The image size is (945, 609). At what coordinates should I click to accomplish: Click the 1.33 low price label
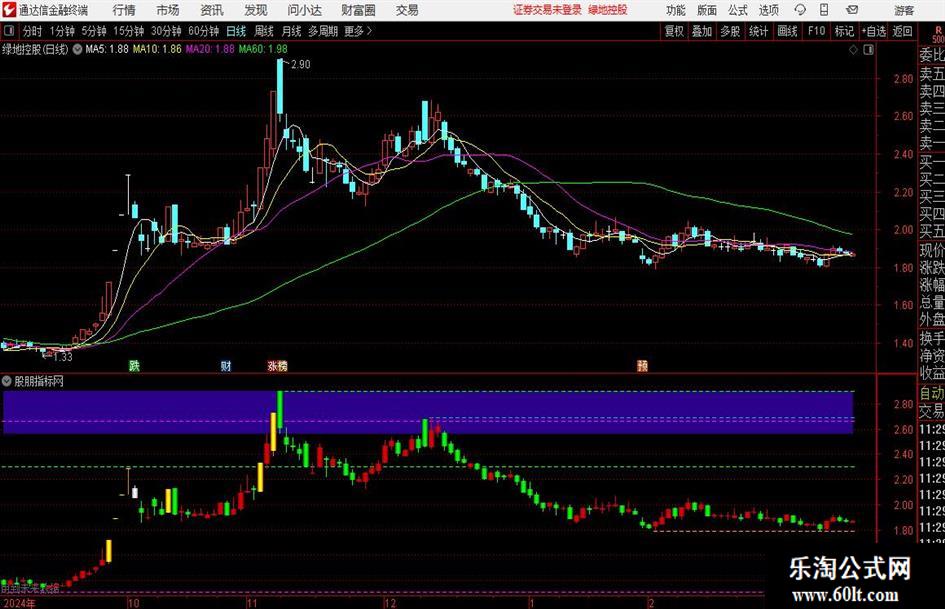62,357
